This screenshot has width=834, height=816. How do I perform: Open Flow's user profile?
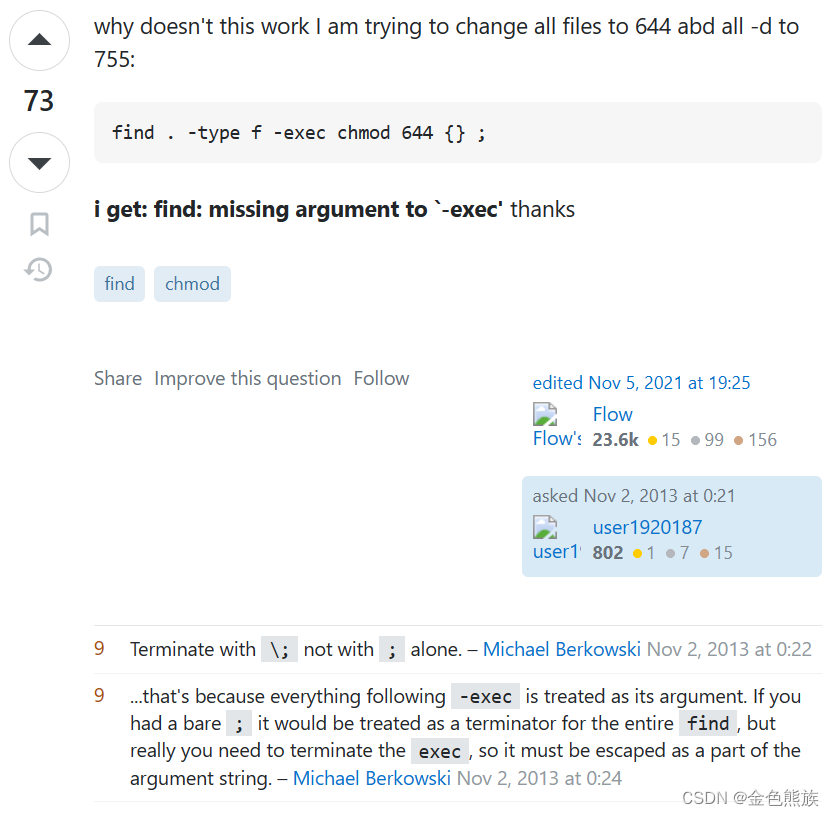tap(612, 414)
